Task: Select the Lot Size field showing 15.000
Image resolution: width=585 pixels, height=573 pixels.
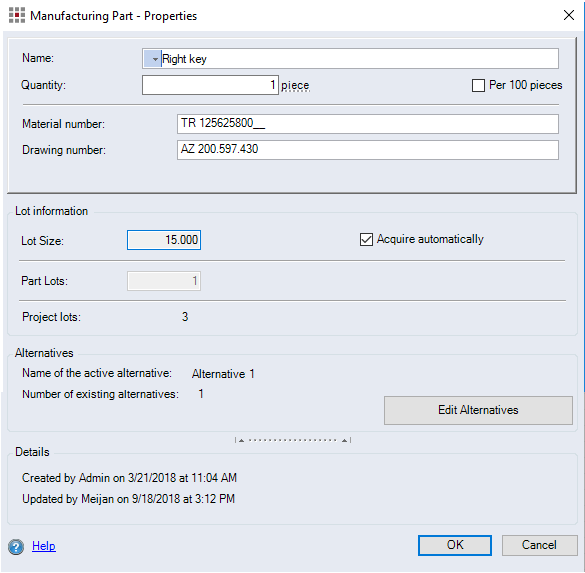Action: coord(164,240)
